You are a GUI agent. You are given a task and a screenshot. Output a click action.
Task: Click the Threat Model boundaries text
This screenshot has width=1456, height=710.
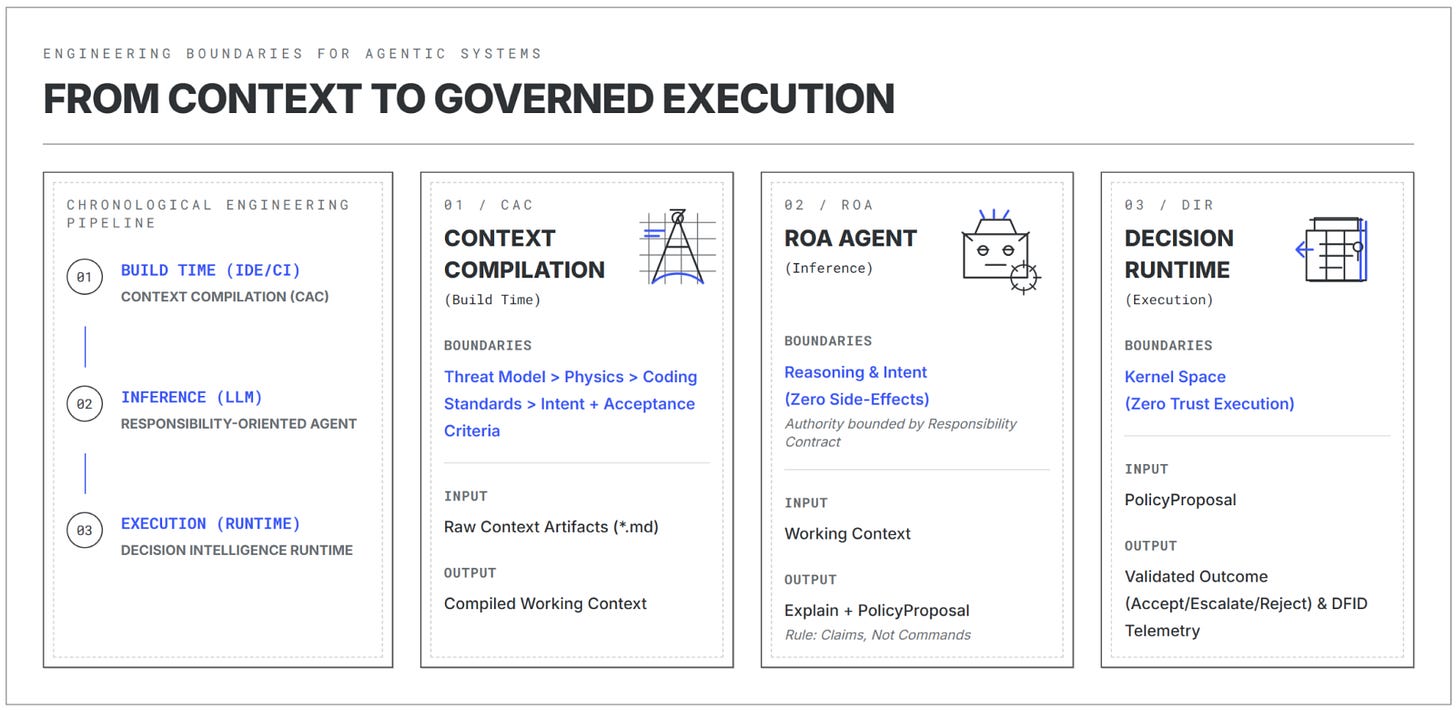pos(570,404)
